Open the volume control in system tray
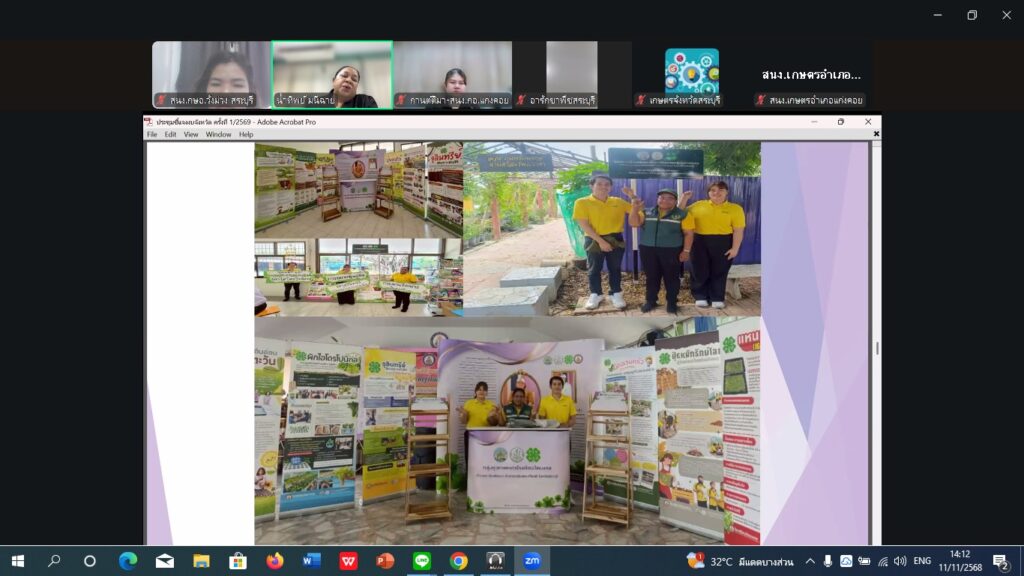1024x576 pixels. pyautogui.click(x=900, y=561)
